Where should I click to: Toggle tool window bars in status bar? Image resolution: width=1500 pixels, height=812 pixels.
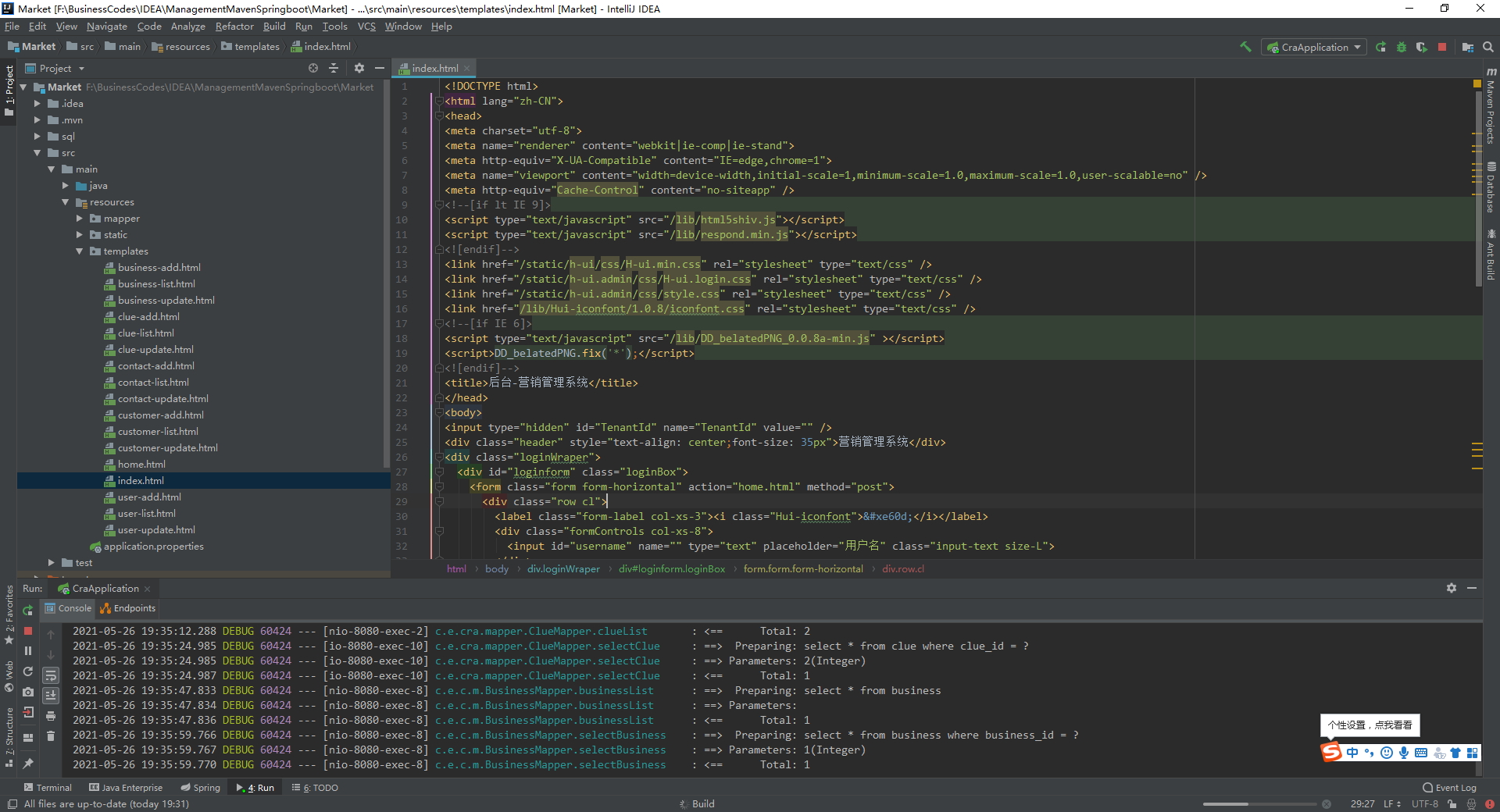coord(12,803)
